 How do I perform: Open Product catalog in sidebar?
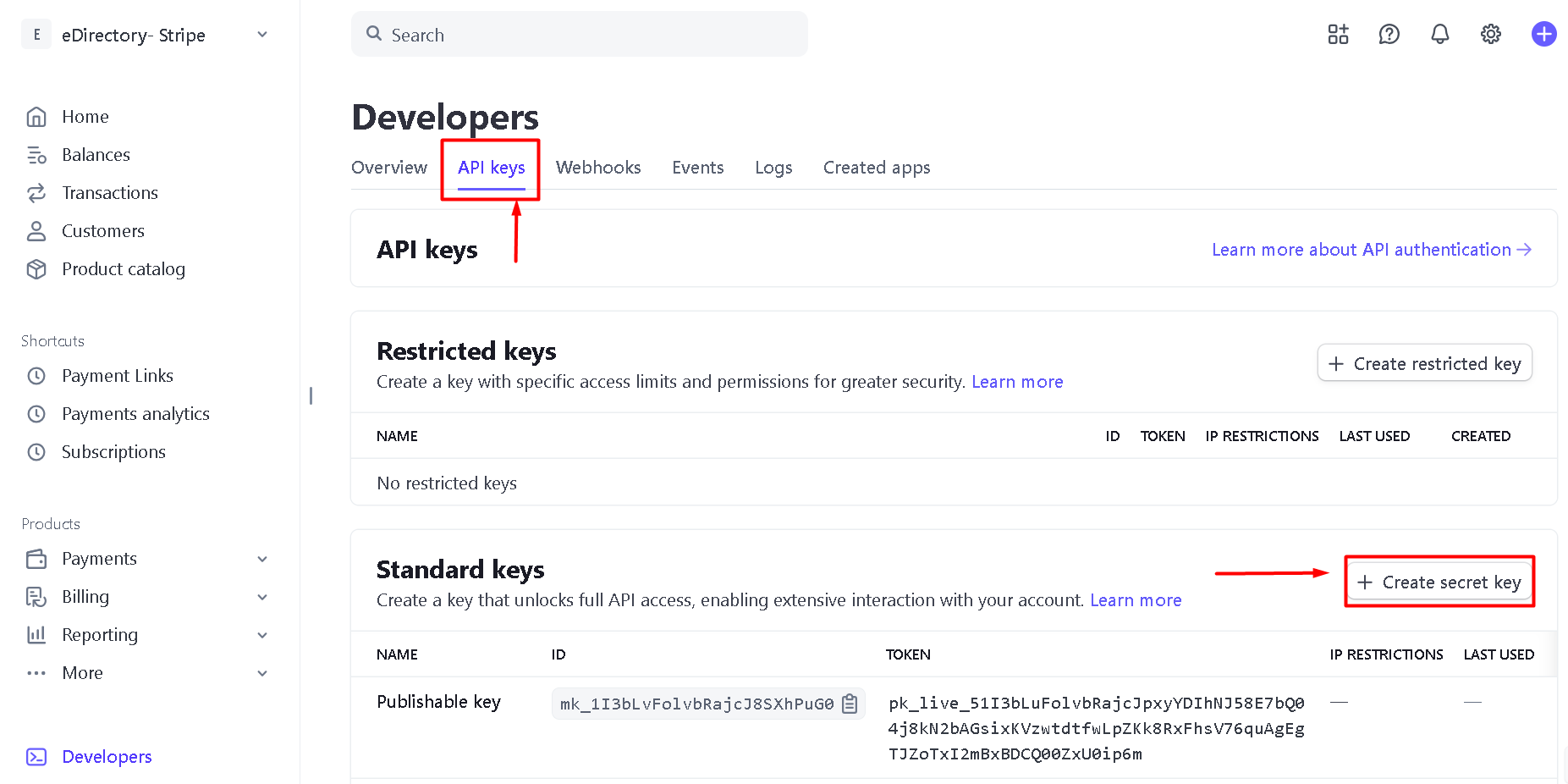click(124, 269)
